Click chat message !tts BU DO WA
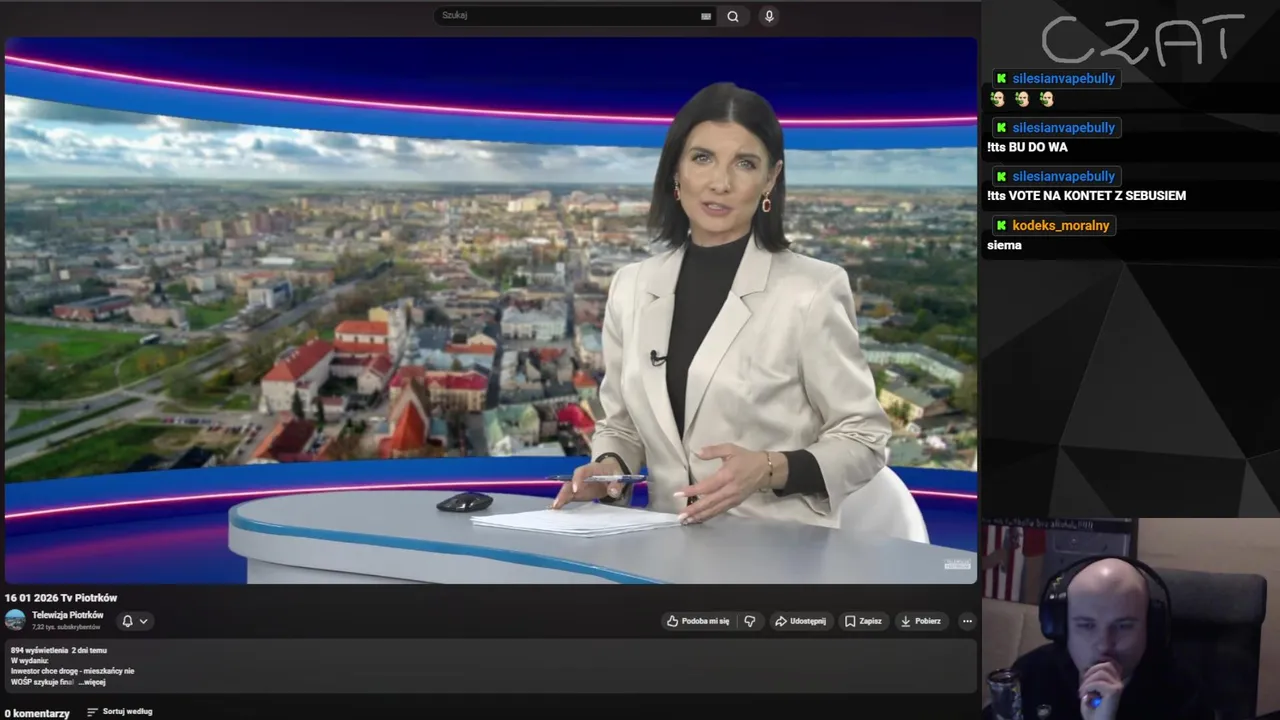 (x=1027, y=147)
